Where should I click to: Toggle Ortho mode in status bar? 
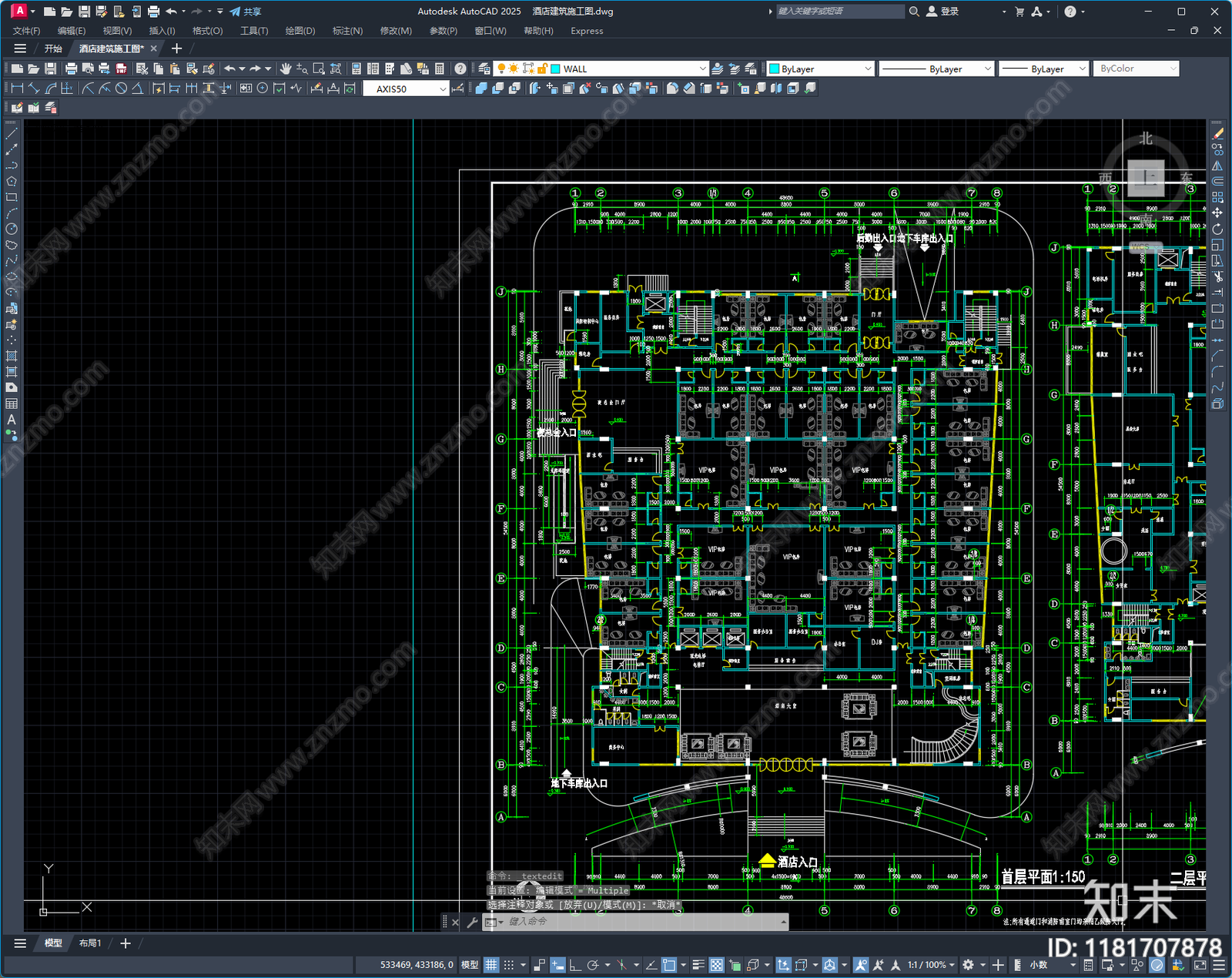click(x=574, y=965)
